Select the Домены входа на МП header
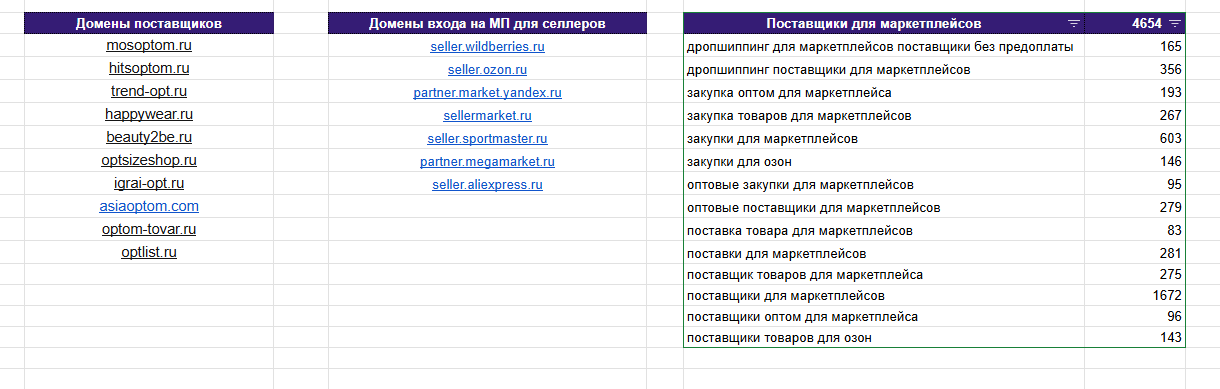This screenshot has width=1220, height=389. (x=487, y=23)
